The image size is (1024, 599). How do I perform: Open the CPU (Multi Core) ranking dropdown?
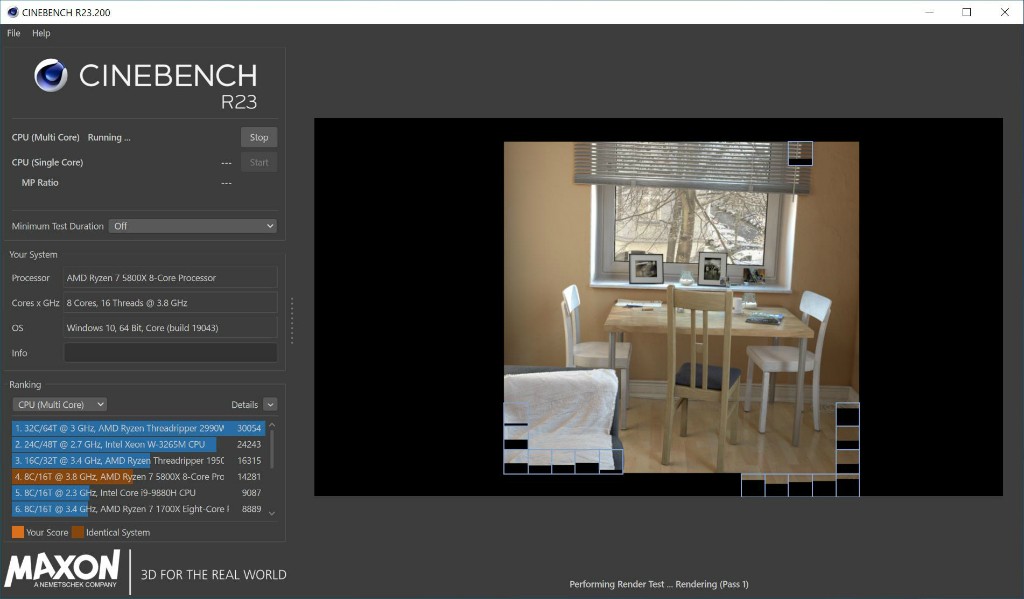point(59,404)
